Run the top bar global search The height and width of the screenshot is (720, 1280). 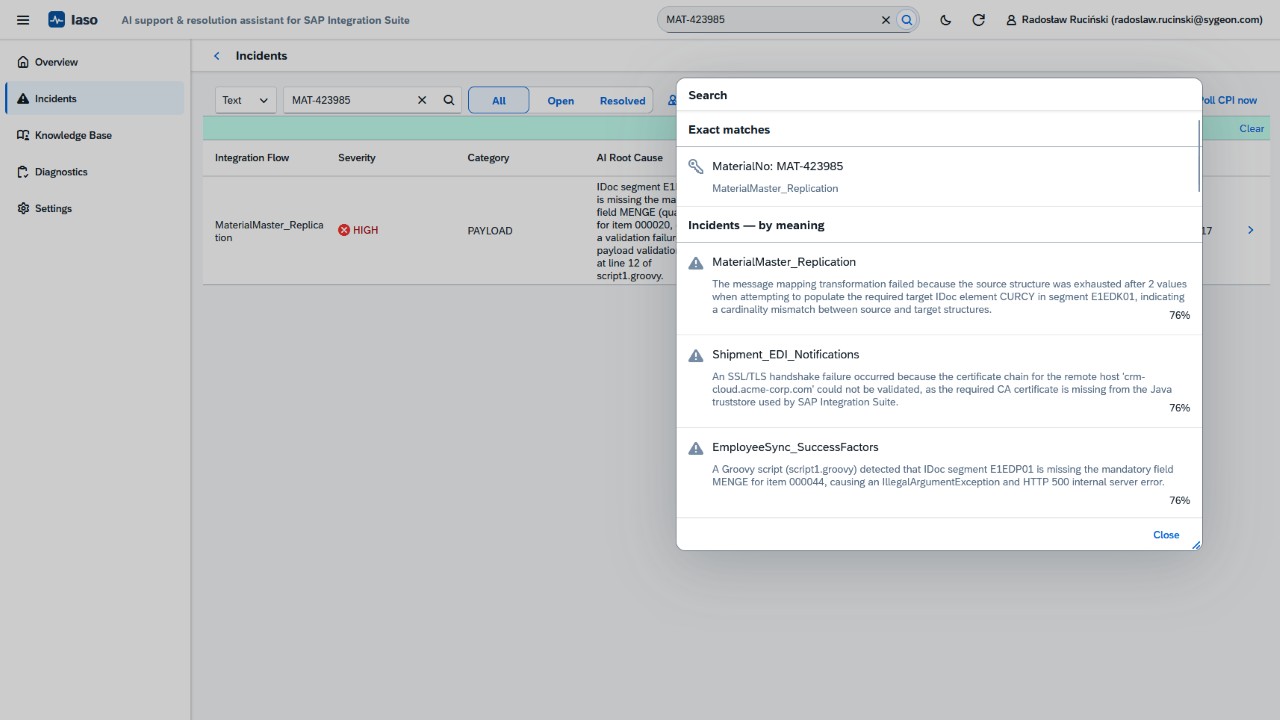click(906, 20)
